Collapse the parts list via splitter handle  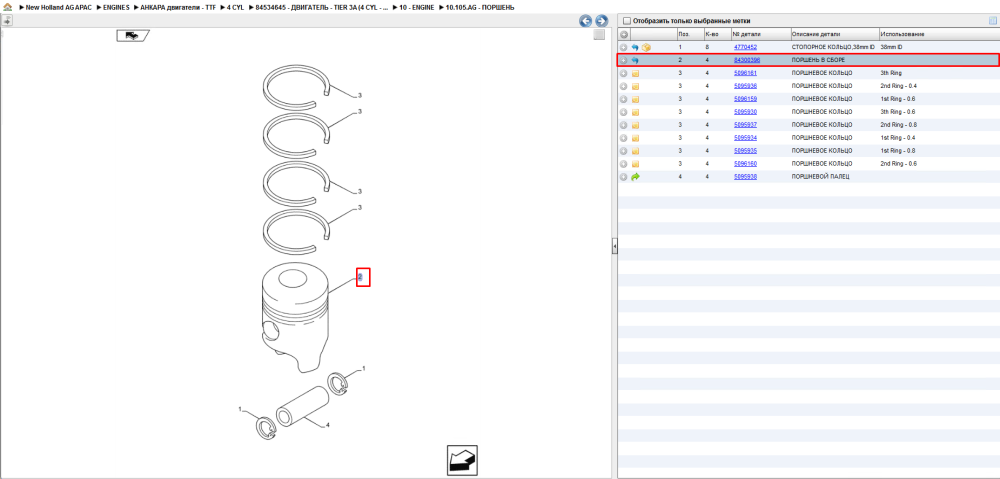[x=615, y=246]
